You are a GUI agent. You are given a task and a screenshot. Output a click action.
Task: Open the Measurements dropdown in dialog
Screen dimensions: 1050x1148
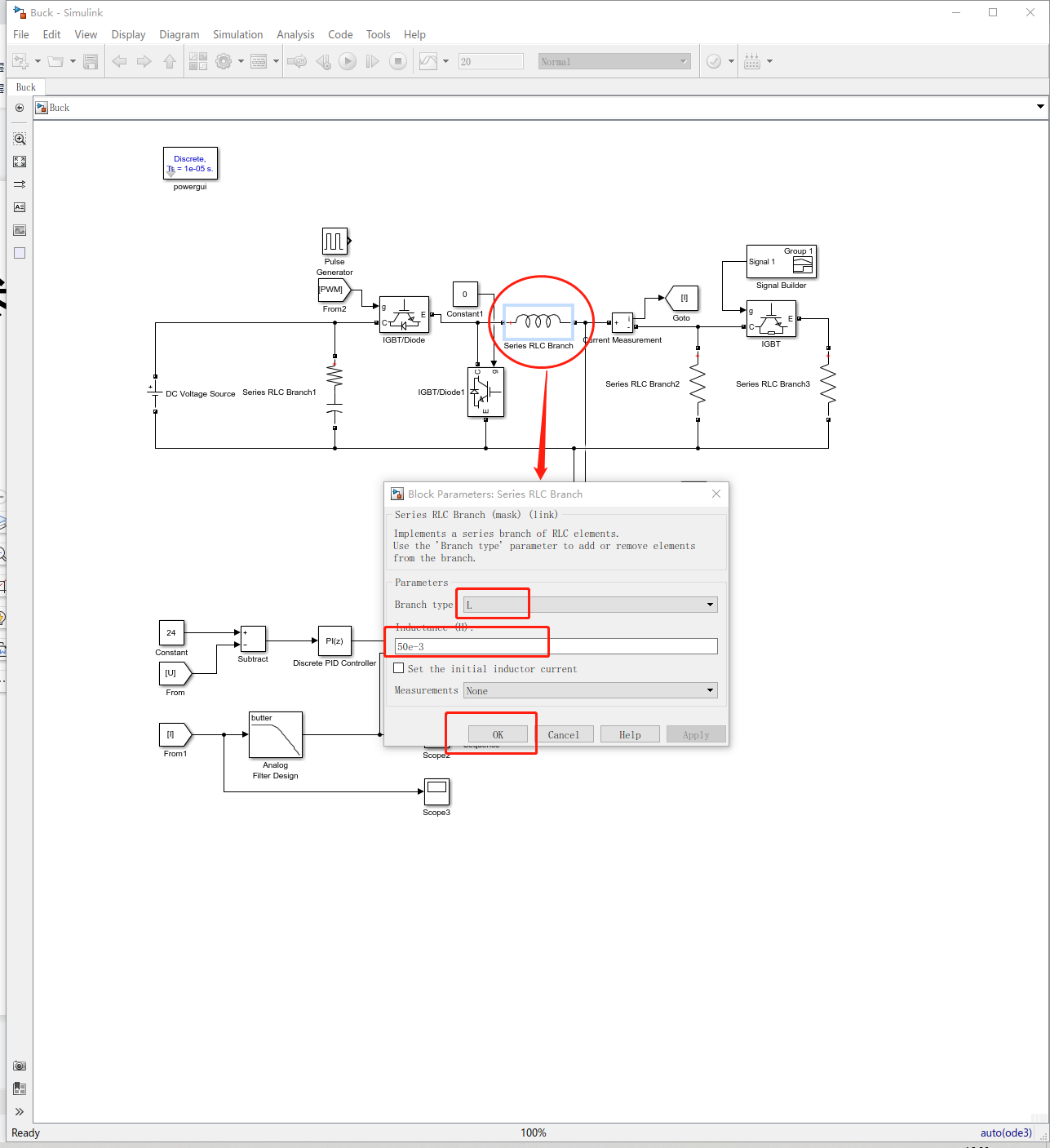[x=590, y=690]
